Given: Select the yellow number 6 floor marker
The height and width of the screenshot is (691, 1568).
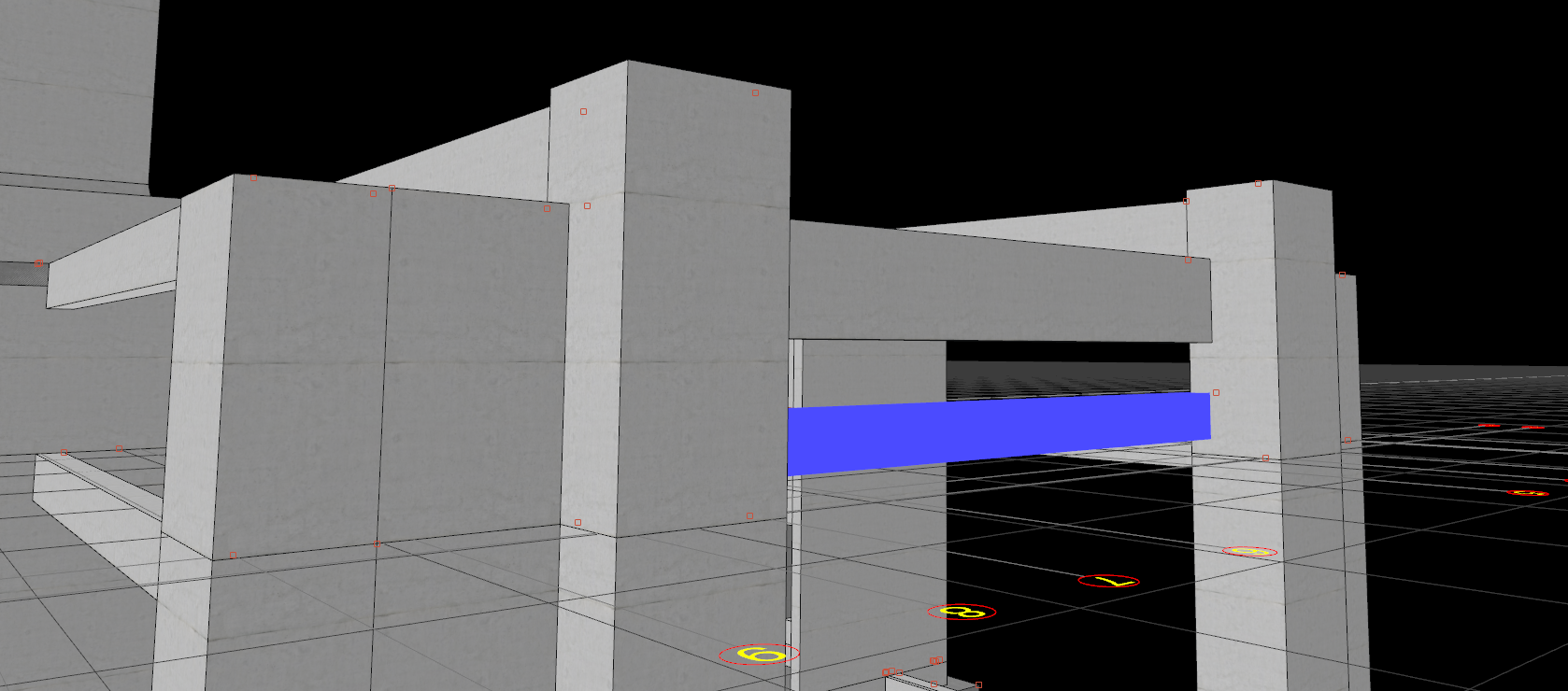Looking at the screenshot, I should (759, 655).
